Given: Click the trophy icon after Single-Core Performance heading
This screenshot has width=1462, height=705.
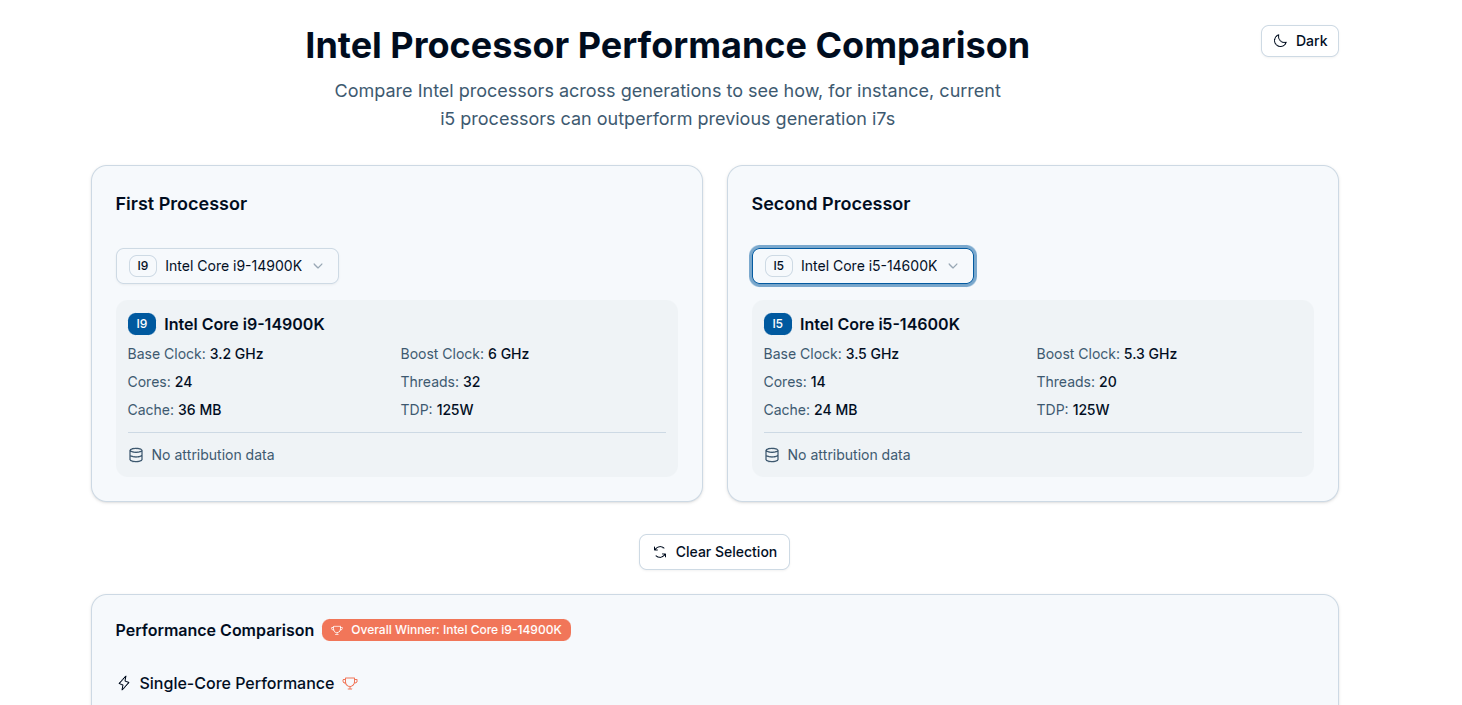Looking at the screenshot, I should 349,683.
